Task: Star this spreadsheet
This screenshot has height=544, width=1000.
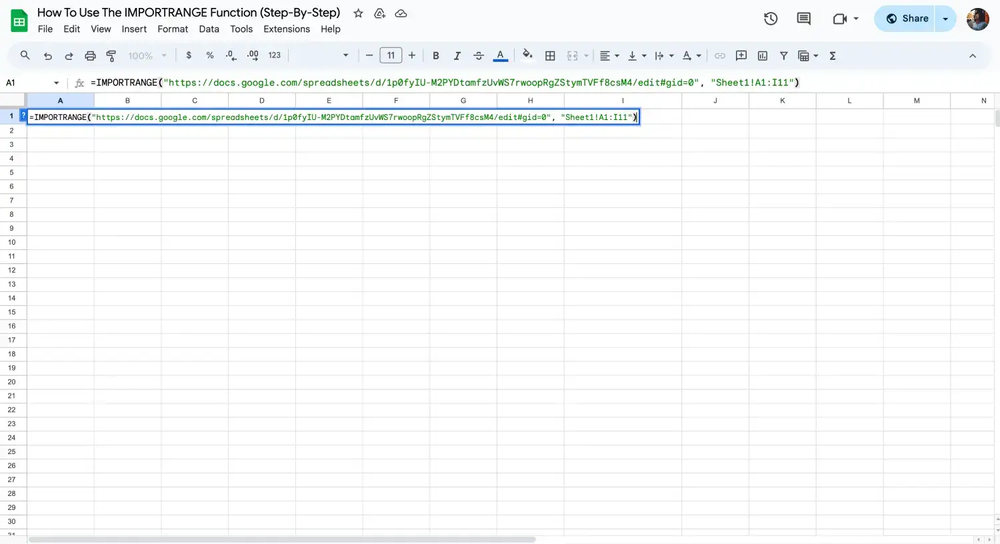Action: (358, 14)
